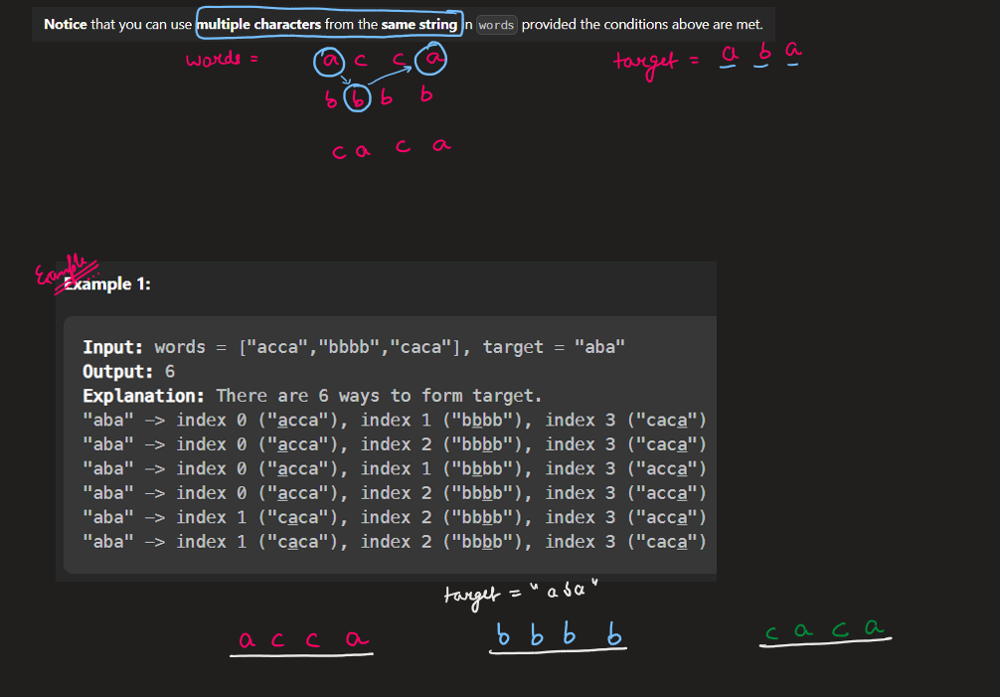
Task: Click the bold word "Notice" at top
Action: pyautogui.click(x=65, y=24)
